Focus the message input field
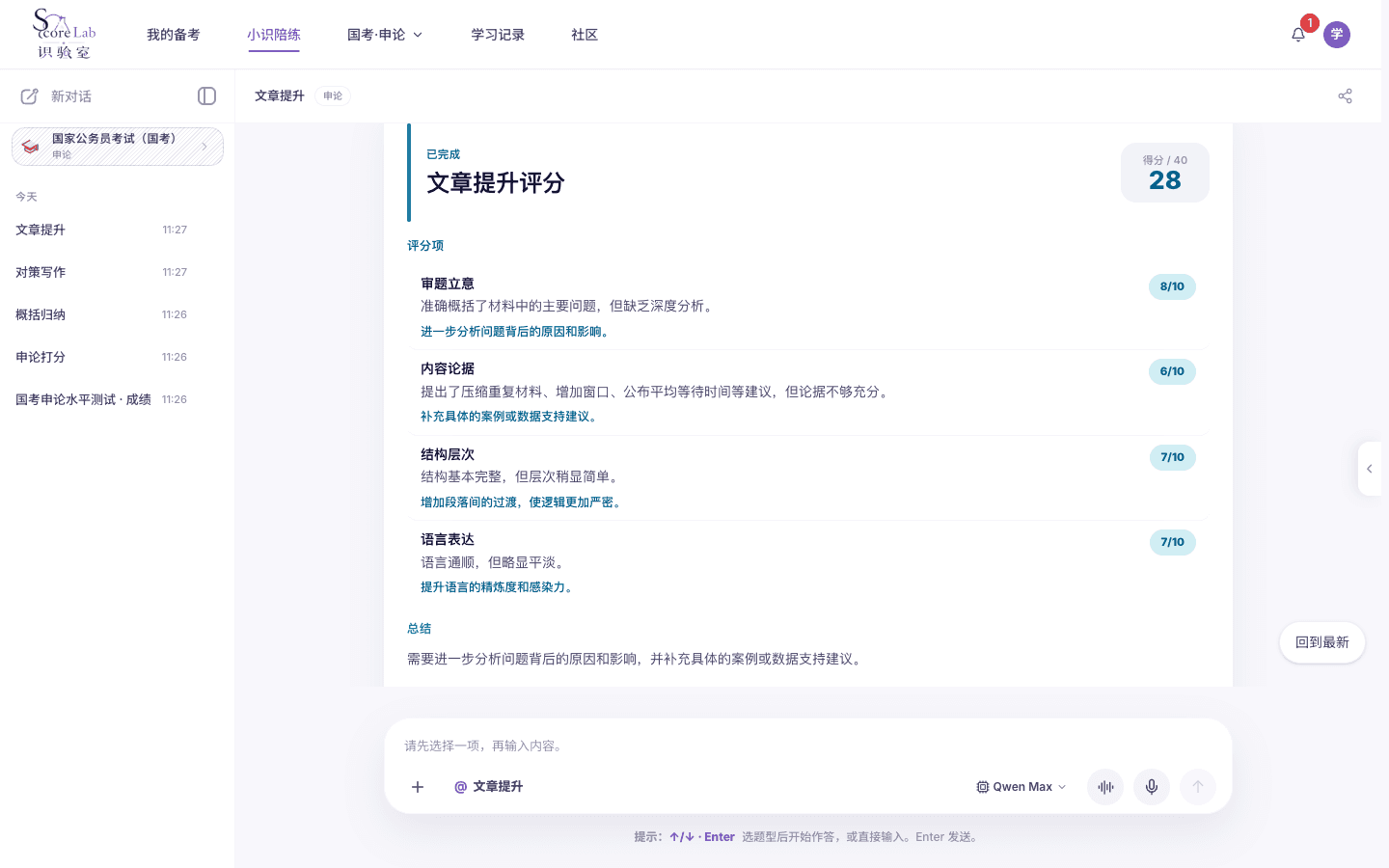The image size is (1389, 868). click(808, 746)
